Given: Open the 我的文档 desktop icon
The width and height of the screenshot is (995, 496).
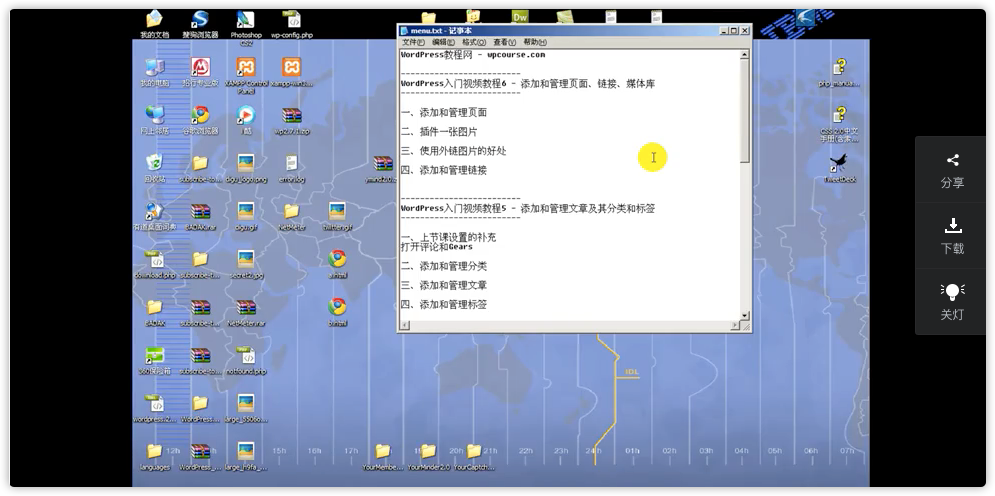Looking at the screenshot, I should [x=154, y=24].
